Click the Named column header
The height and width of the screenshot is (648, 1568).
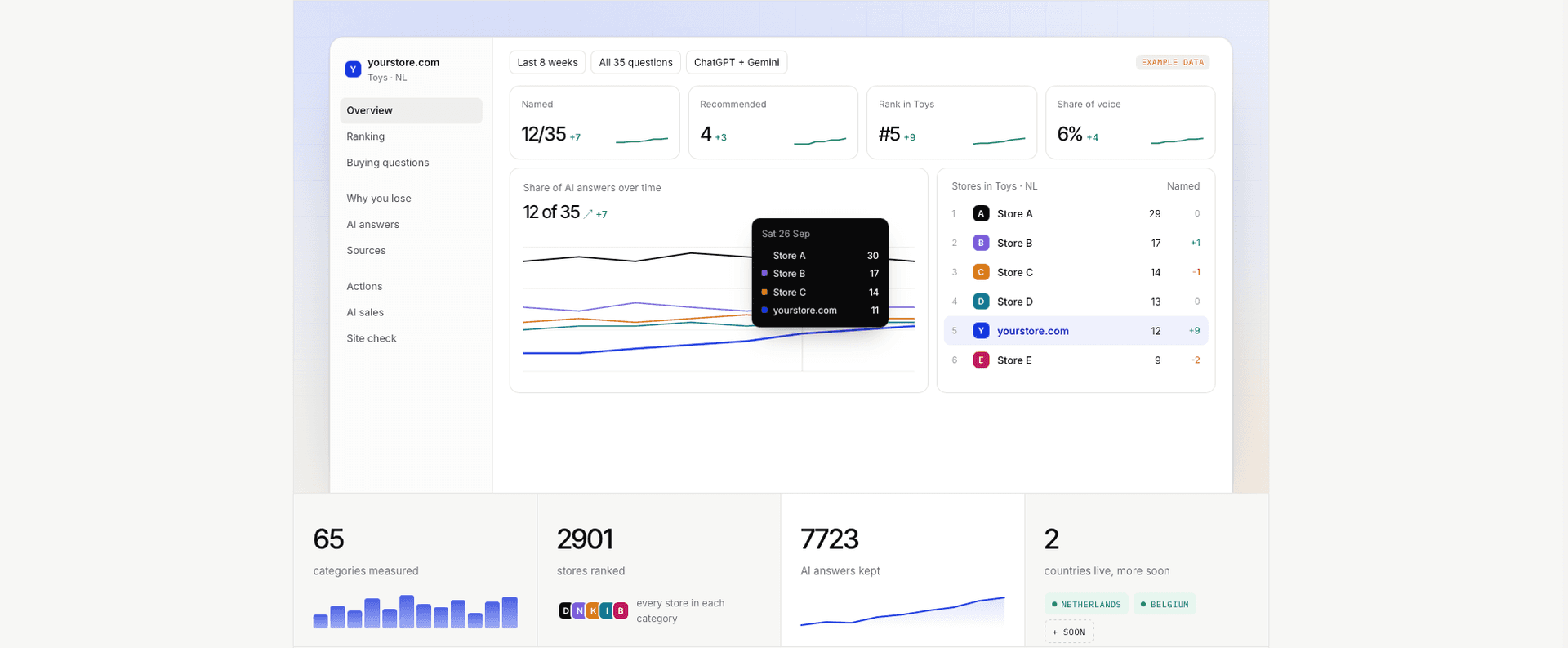1183,187
